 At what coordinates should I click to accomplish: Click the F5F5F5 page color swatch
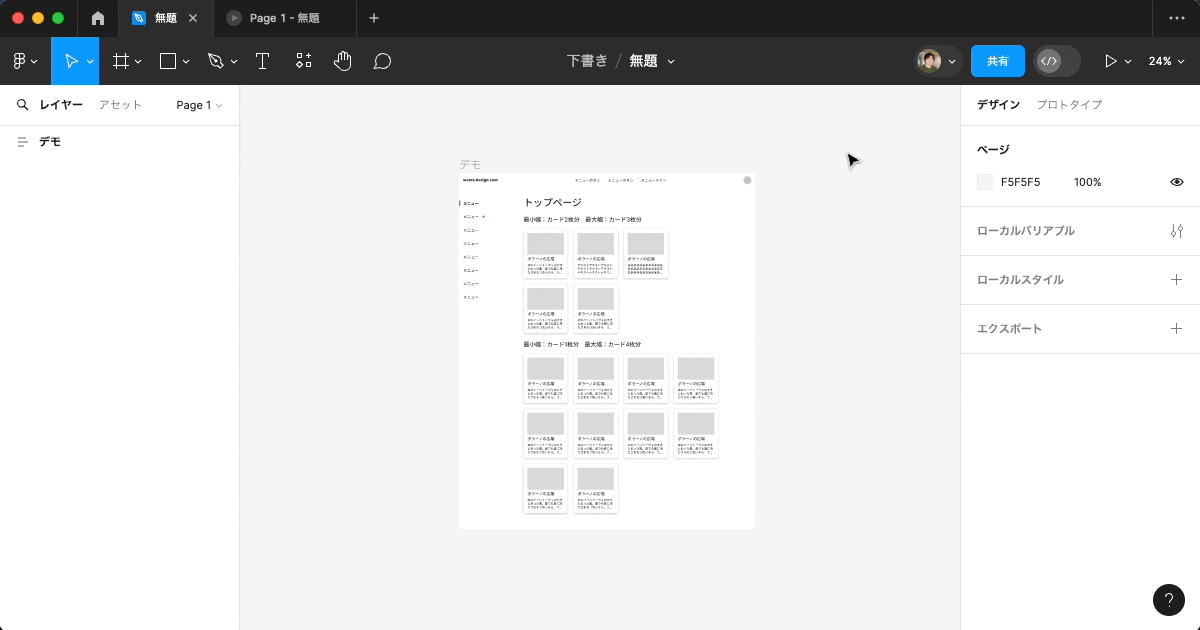click(x=984, y=182)
